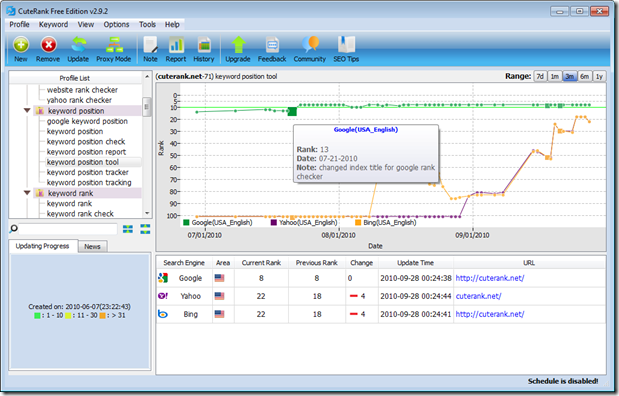This screenshot has width=619, height=396.
Task: Open the Tools menu
Action: point(147,24)
